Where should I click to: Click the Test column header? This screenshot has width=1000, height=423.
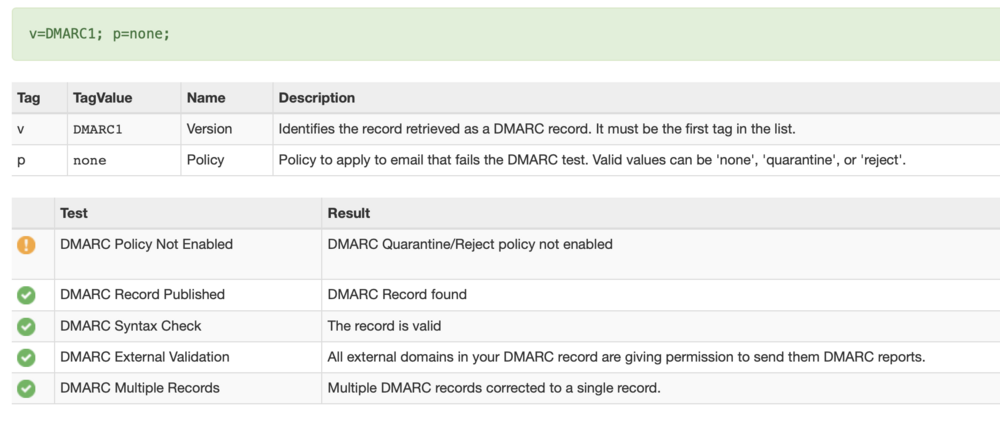click(74, 213)
